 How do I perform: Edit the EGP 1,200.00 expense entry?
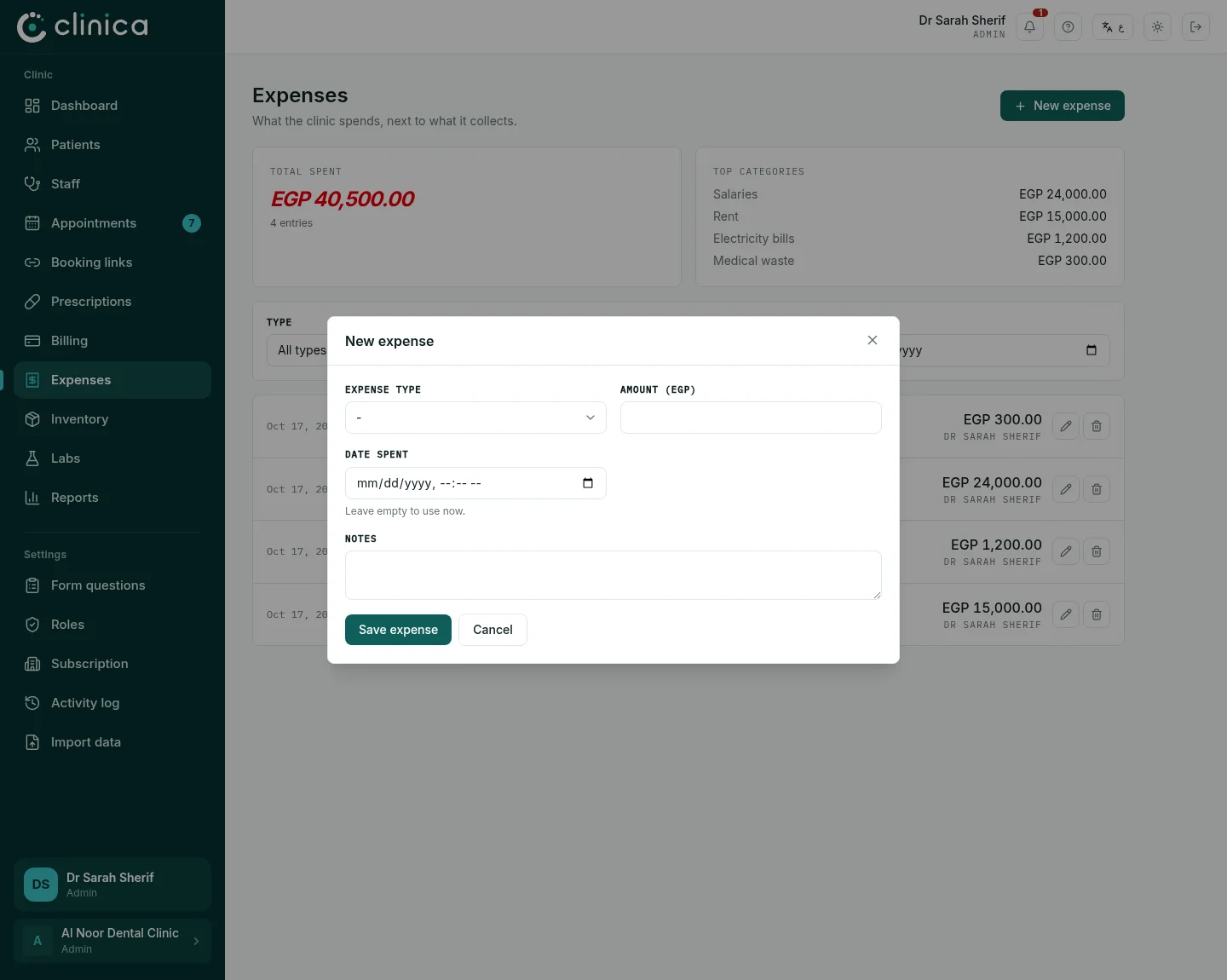1066,551
